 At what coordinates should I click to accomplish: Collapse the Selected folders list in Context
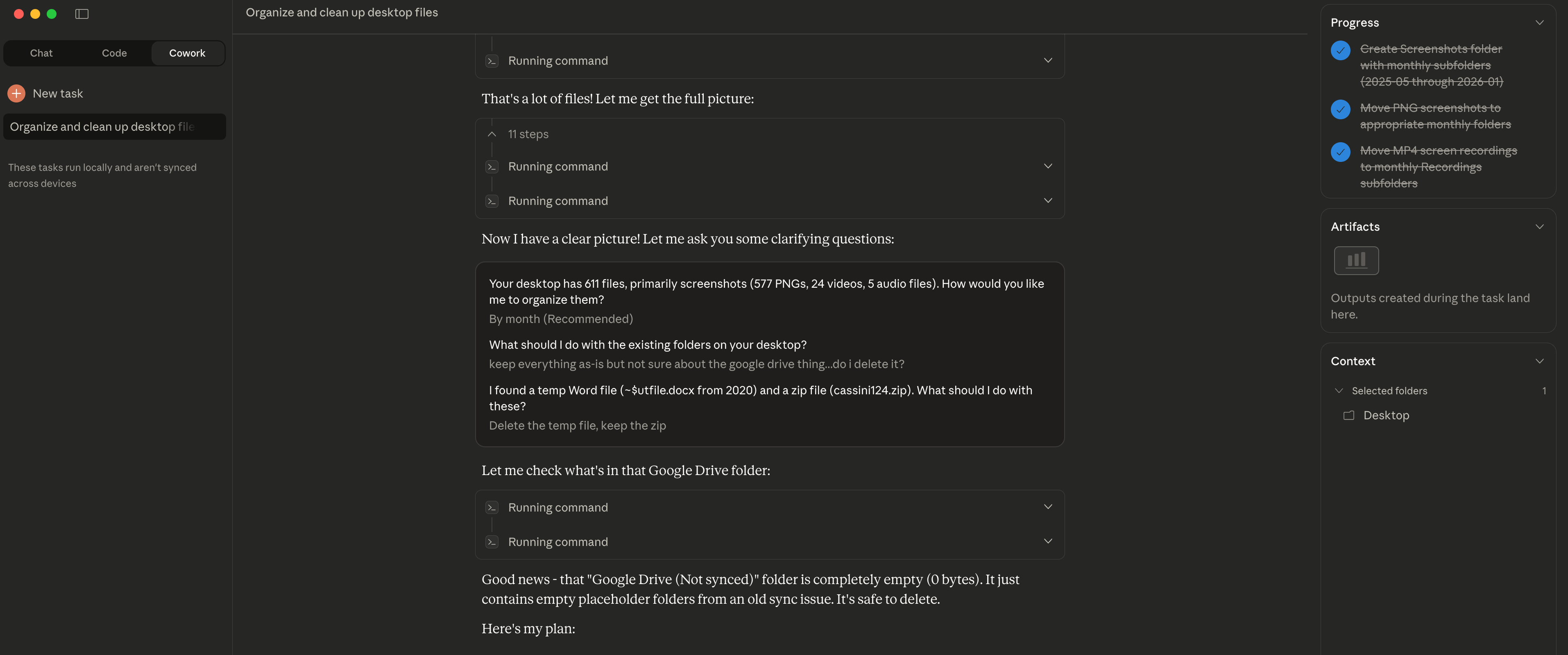[1339, 391]
